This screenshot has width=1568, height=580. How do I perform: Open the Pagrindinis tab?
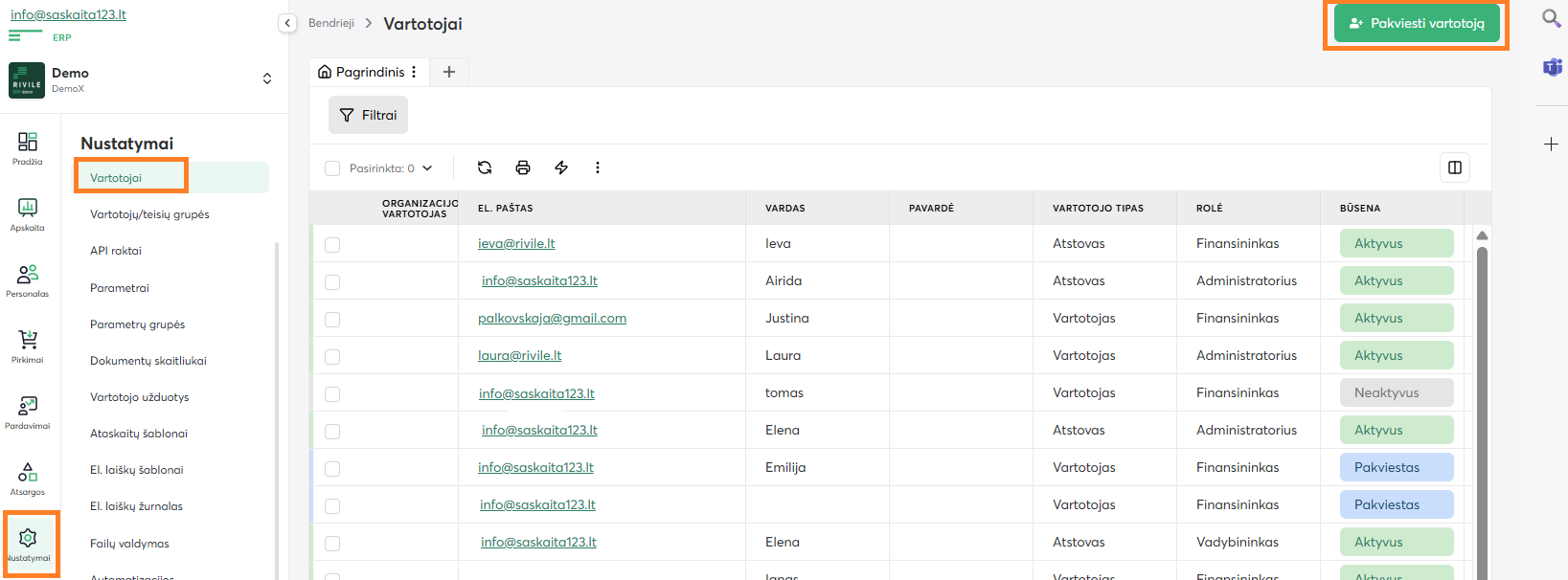(361, 72)
